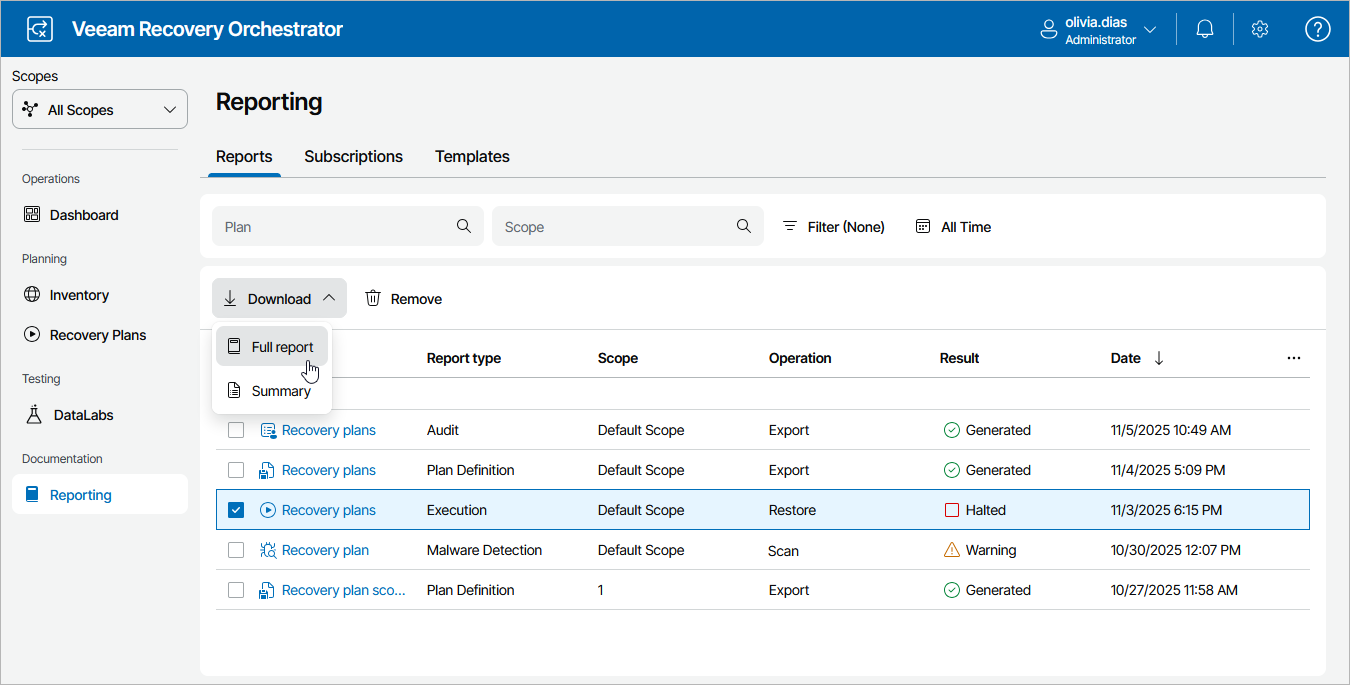Switch to the Subscriptions tab
This screenshot has height=685, width=1350.
pyautogui.click(x=353, y=156)
